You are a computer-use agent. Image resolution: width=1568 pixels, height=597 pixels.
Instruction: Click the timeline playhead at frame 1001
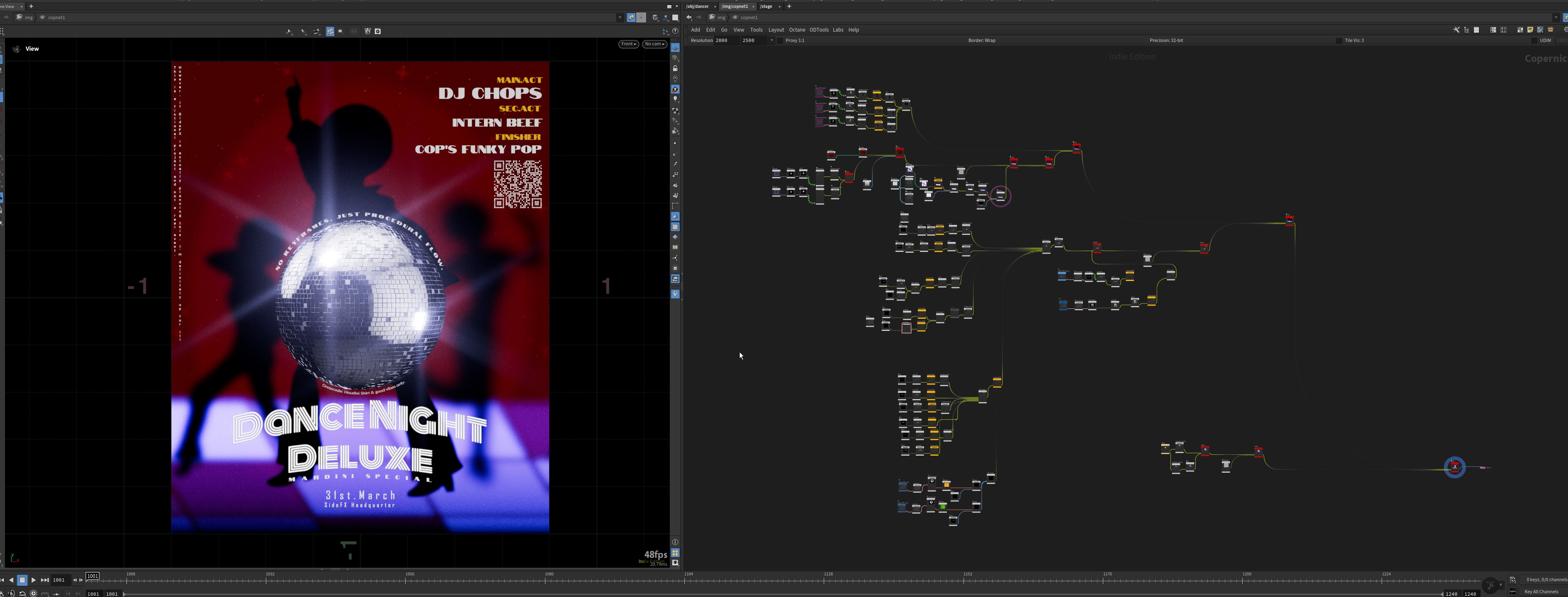click(x=92, y=576)
